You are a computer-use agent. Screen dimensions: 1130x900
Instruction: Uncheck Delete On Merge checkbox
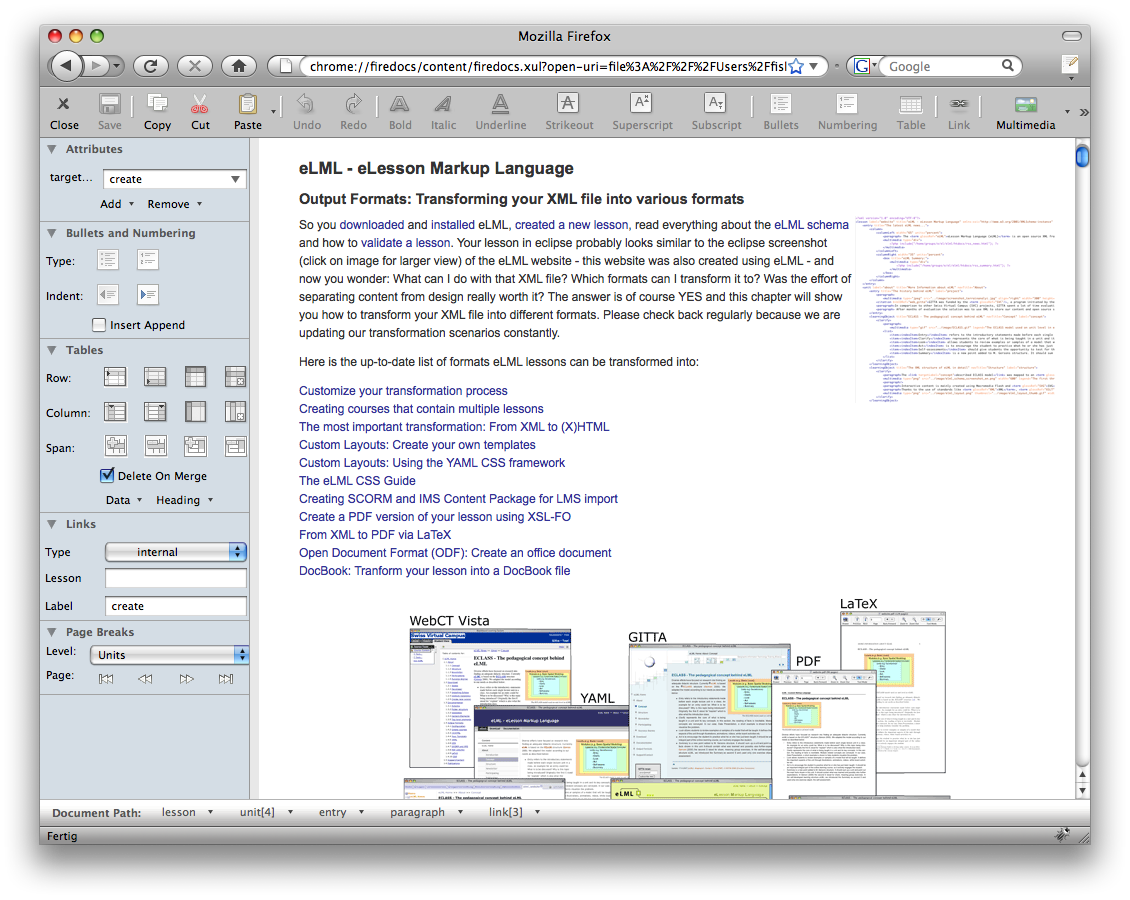[107, 475]
